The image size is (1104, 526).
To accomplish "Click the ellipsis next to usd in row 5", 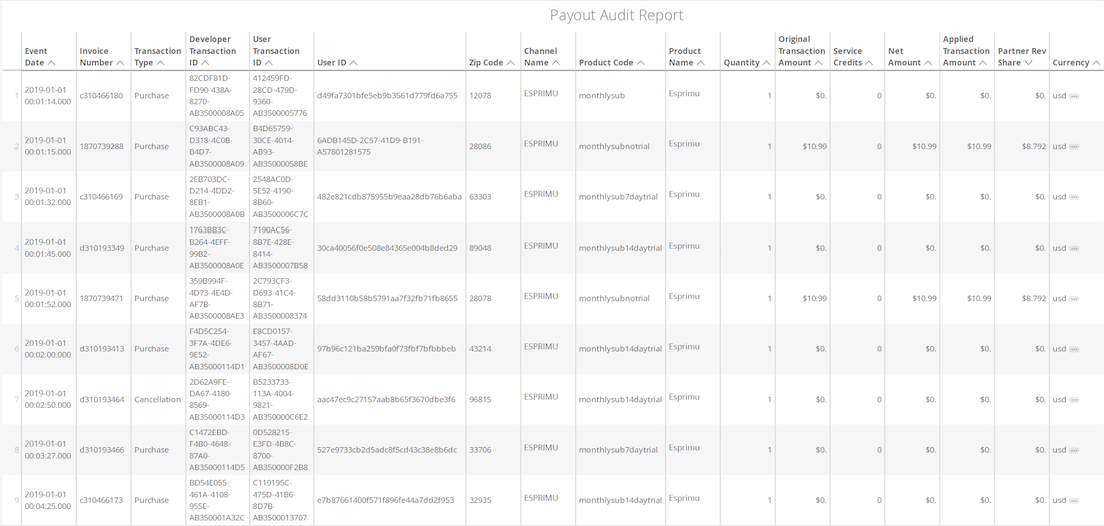I will (x=1074, y=299).
